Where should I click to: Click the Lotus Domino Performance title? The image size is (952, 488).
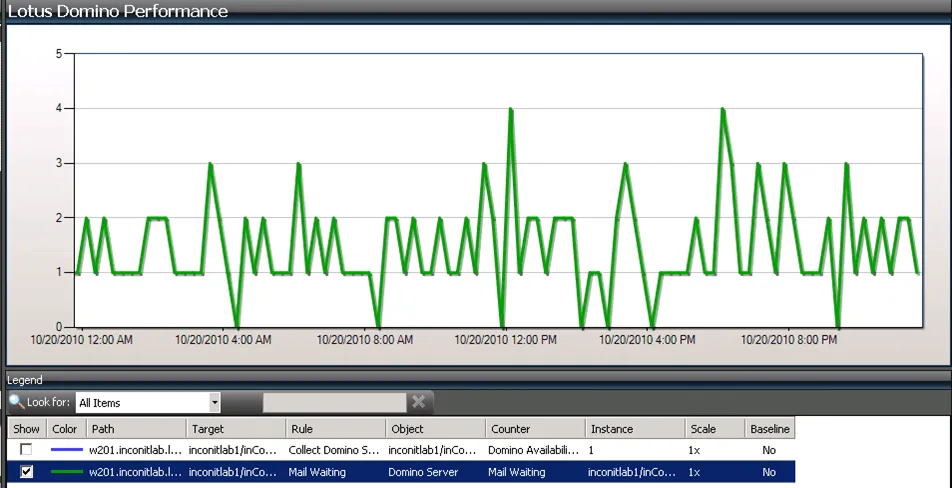click(x=118, y=11)
